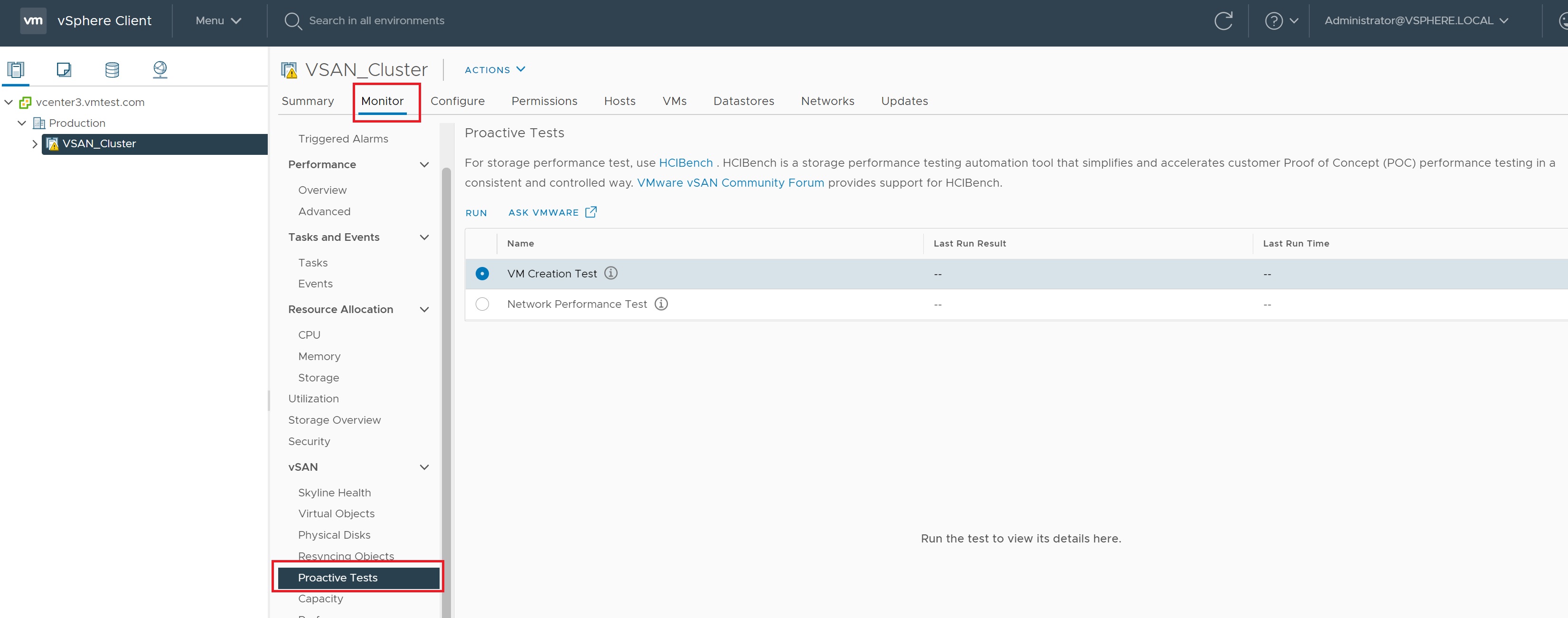The width and height of the screenshot is (1568, 618).
Task: Click the Monitor sidebar vertical scrollbar
Action: [446, 365]
